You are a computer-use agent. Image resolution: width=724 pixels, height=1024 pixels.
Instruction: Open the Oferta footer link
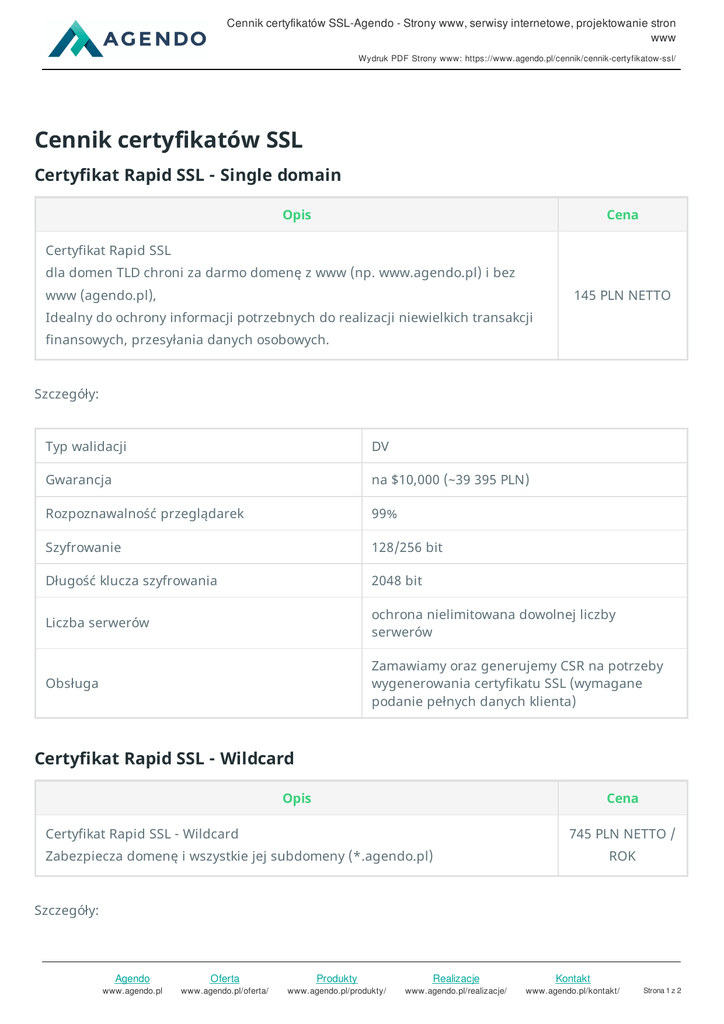pyautogui.click(x=224, y=978)
